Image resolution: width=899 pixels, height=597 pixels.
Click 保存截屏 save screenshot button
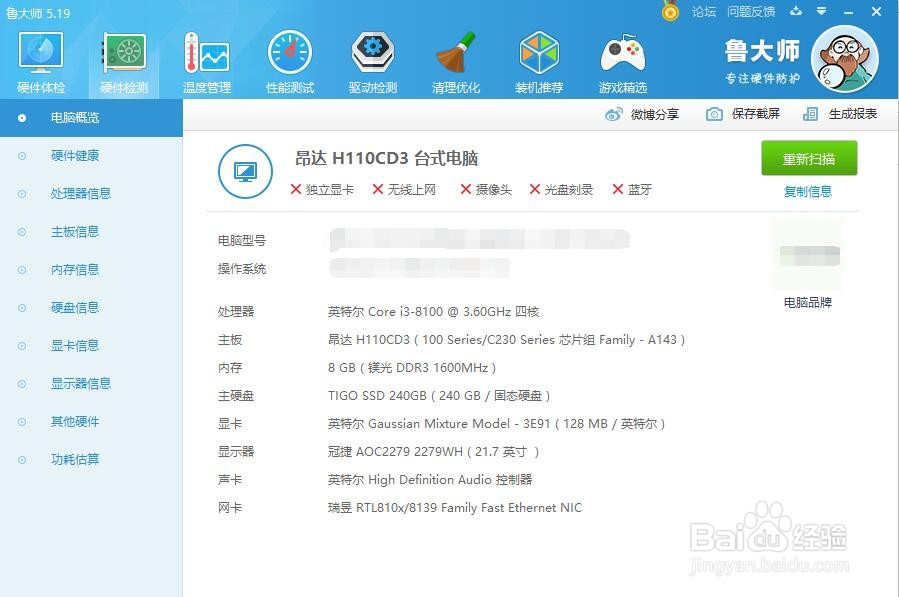tap(742, 114)
